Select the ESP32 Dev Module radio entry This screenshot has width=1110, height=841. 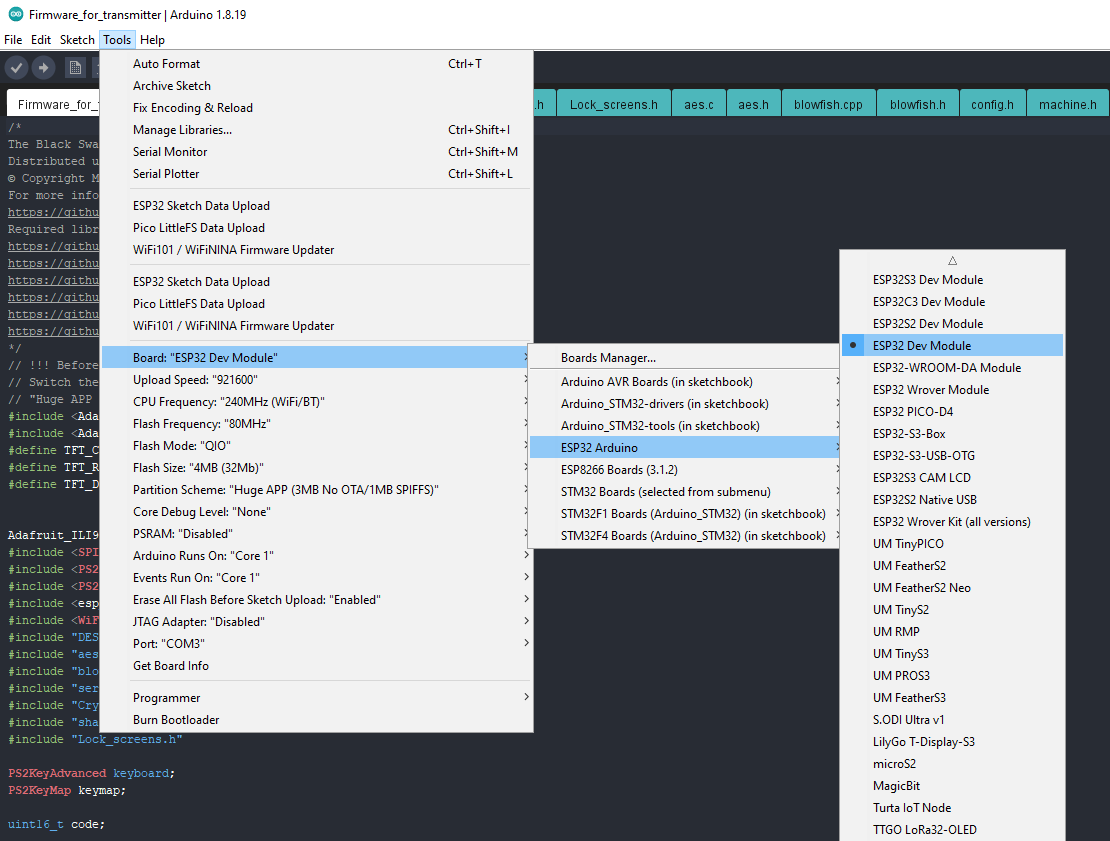point(952,345)
